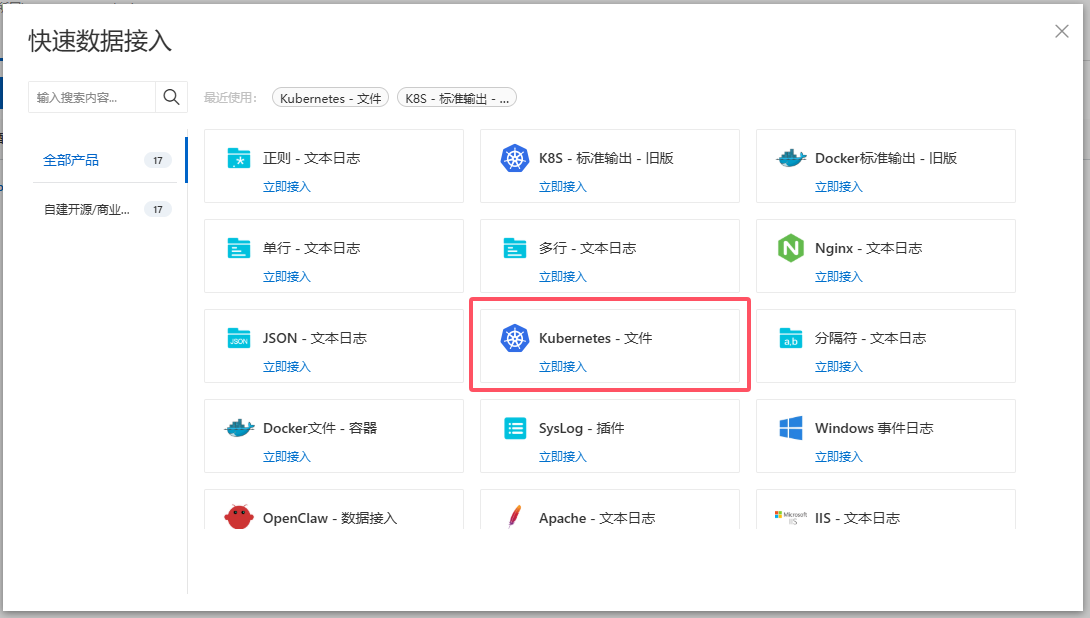Viewport: 1090px width, 618px height.
Task: Click 立即接入 under Nginx - 文本日志
Action: click(838, 277)
